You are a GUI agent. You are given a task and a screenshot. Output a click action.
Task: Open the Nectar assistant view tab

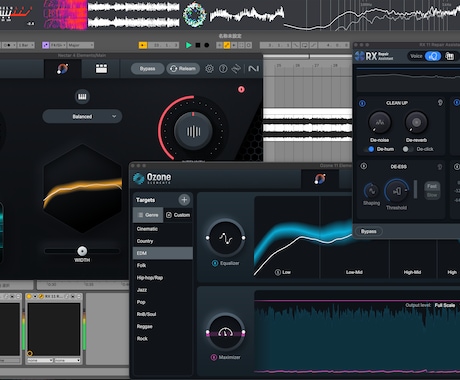tap(63, 69)
